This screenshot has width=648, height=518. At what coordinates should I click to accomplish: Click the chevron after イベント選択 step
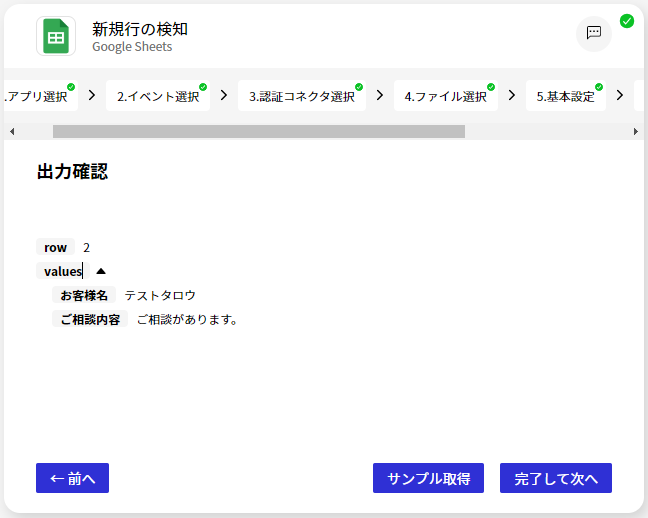tap(224, 96)
